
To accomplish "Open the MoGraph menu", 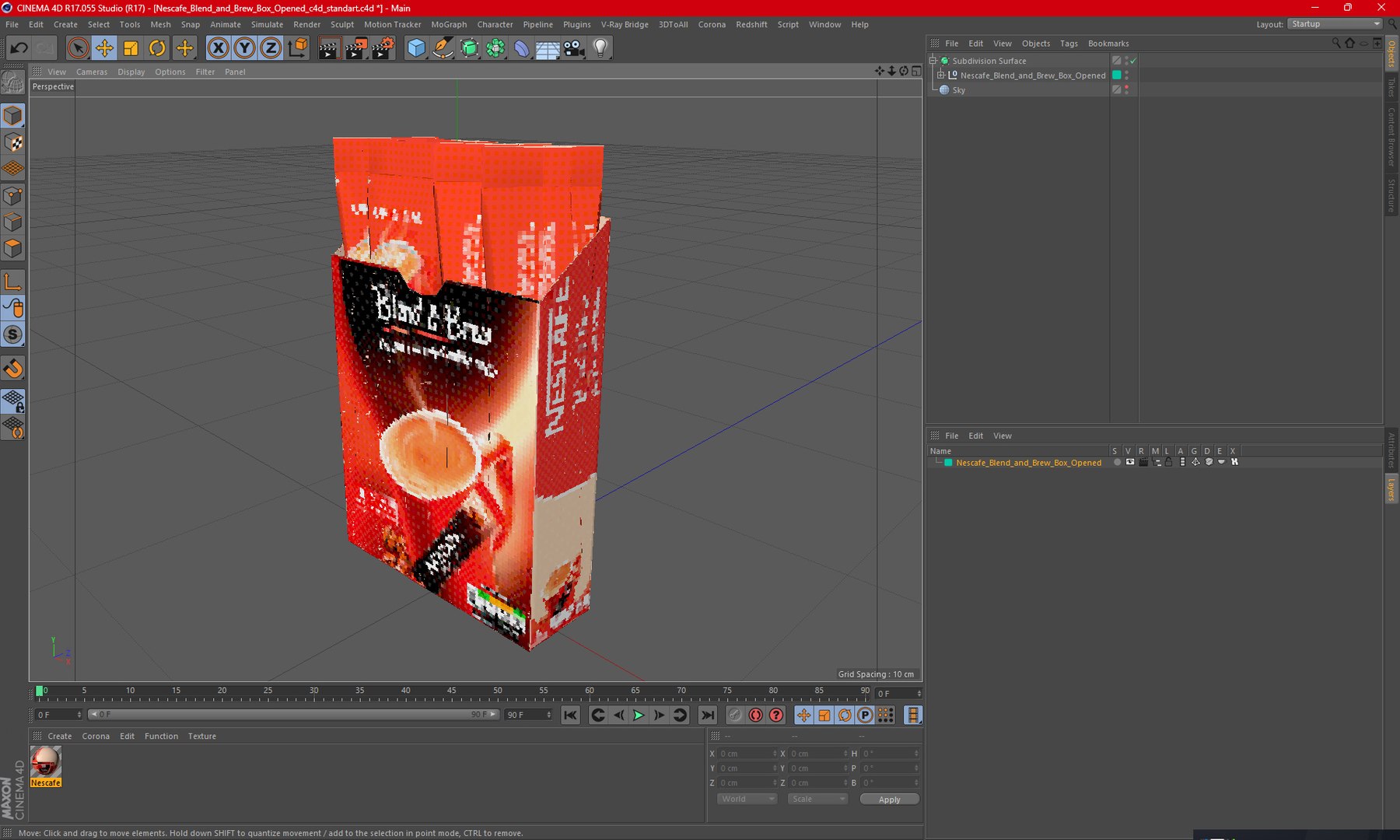I will [449, 24].
